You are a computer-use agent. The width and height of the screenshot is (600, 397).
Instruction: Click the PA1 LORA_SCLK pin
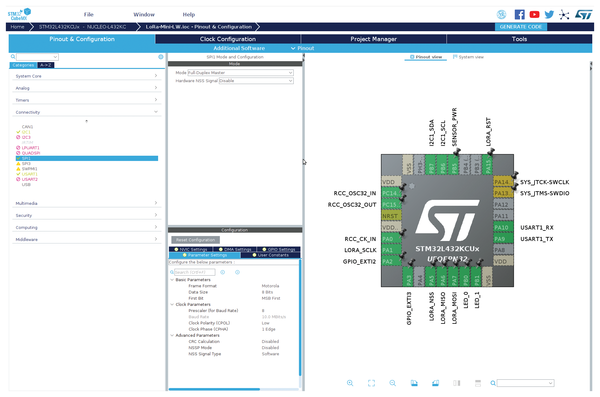click(391, 250)
